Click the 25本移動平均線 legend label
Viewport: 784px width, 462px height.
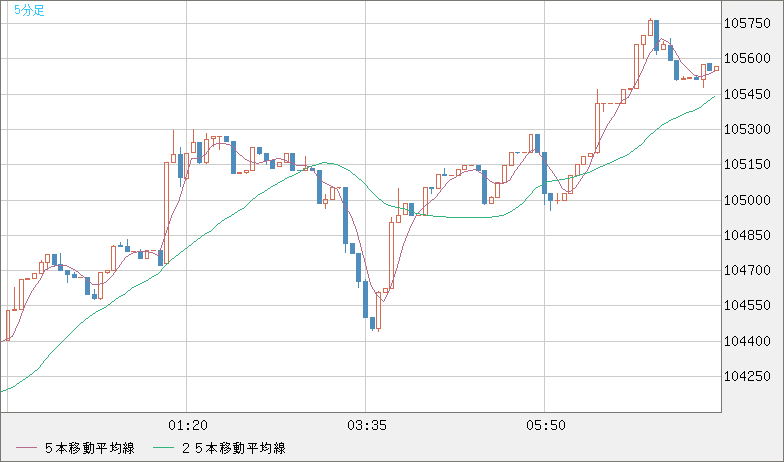pyautogui.click(x=234, y=448)
